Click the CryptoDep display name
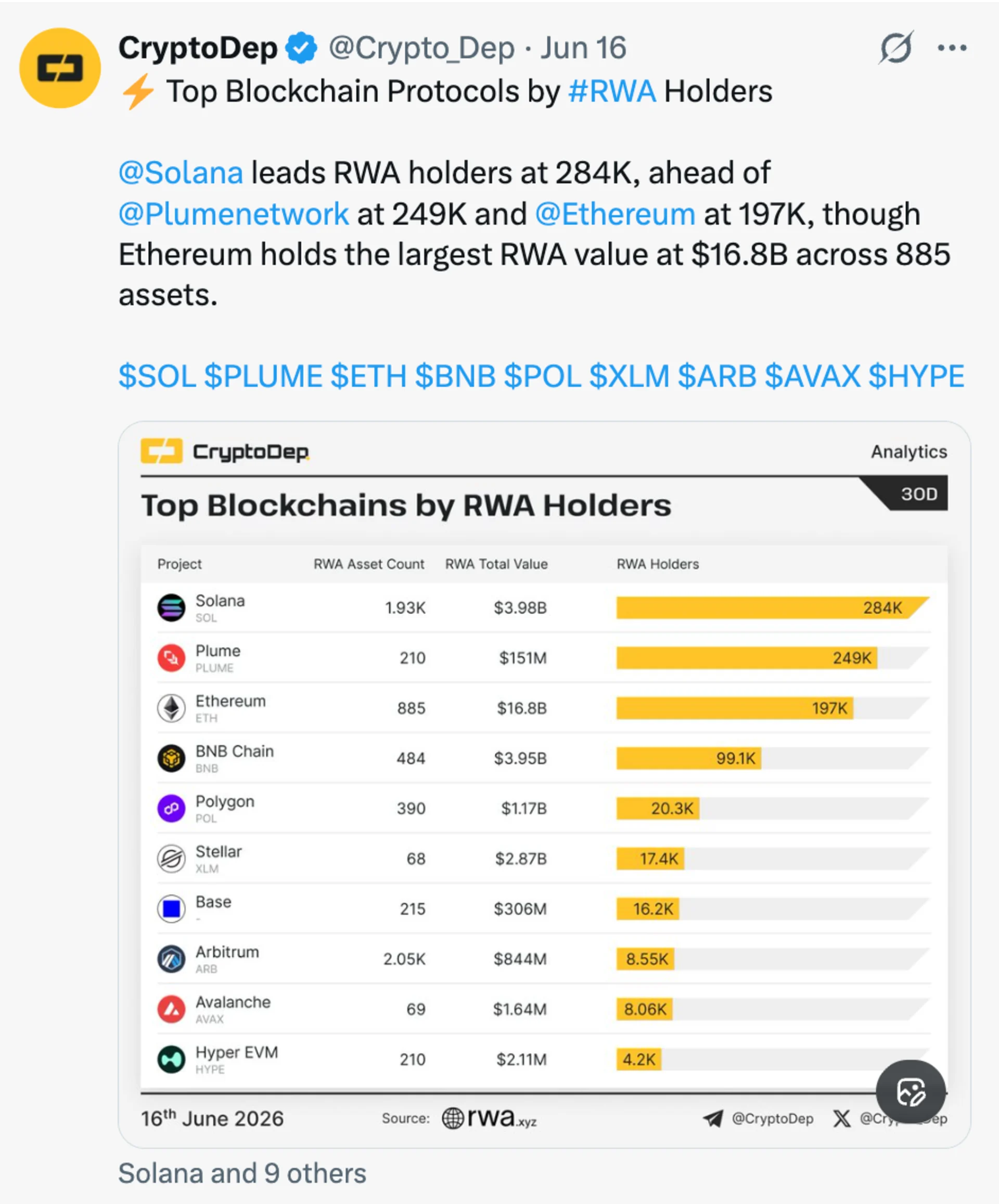This screenshot has width=999, height=1204. [198, 48]
